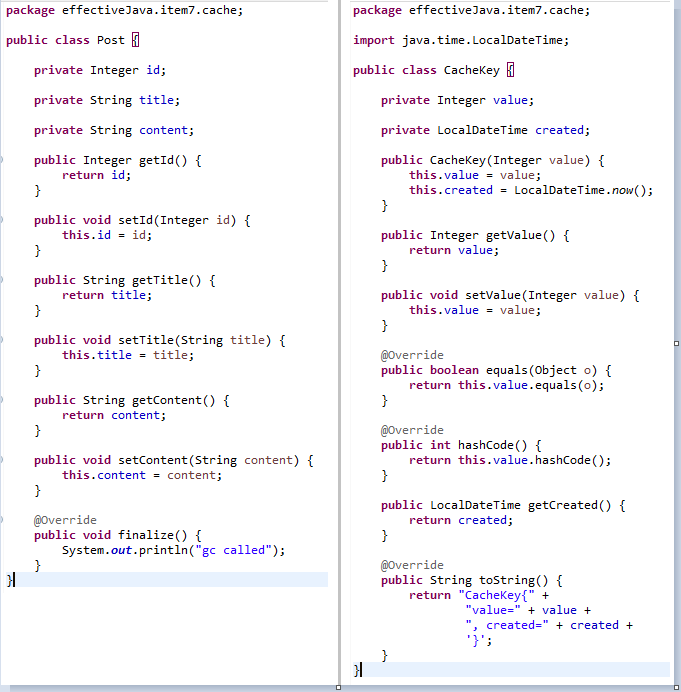Image resolution: width=681 pixels, height=692 pixels.
Task: Click the 'private String content;' field line
Action: [x=114, y=130]
